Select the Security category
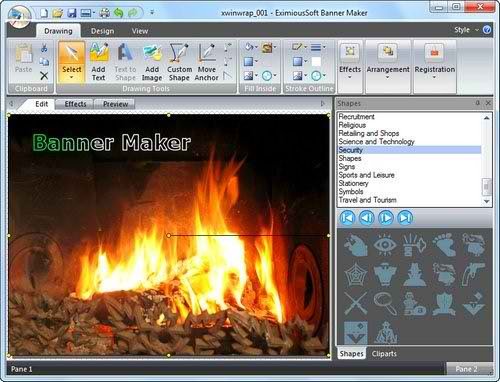Image resolution: width=500 pixels, height=382 pixels. (x=409, y=150)
